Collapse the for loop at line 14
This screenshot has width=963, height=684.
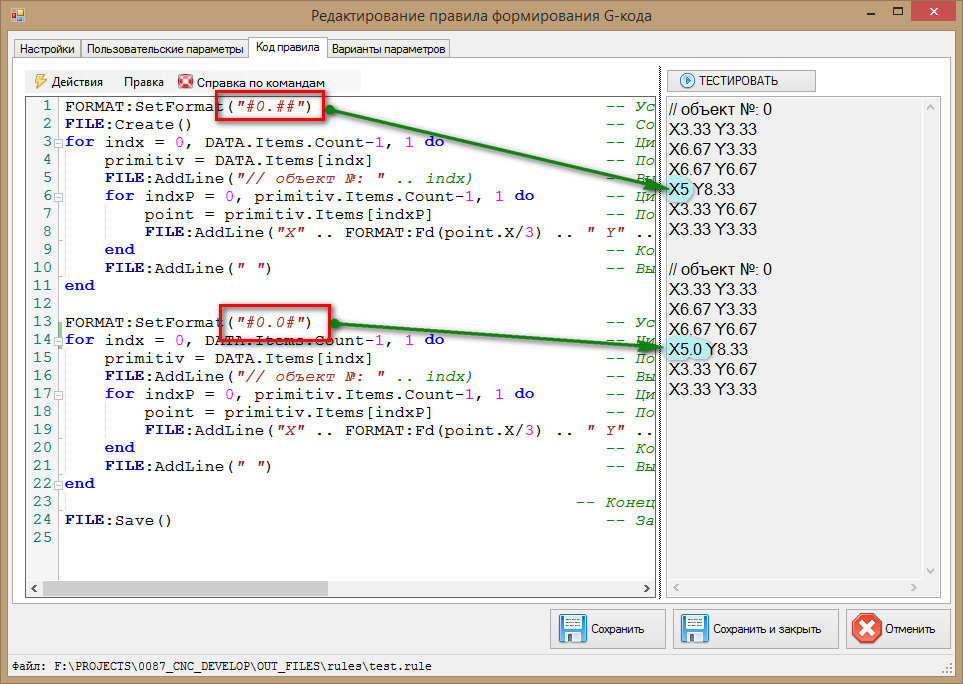coord(58,341)
